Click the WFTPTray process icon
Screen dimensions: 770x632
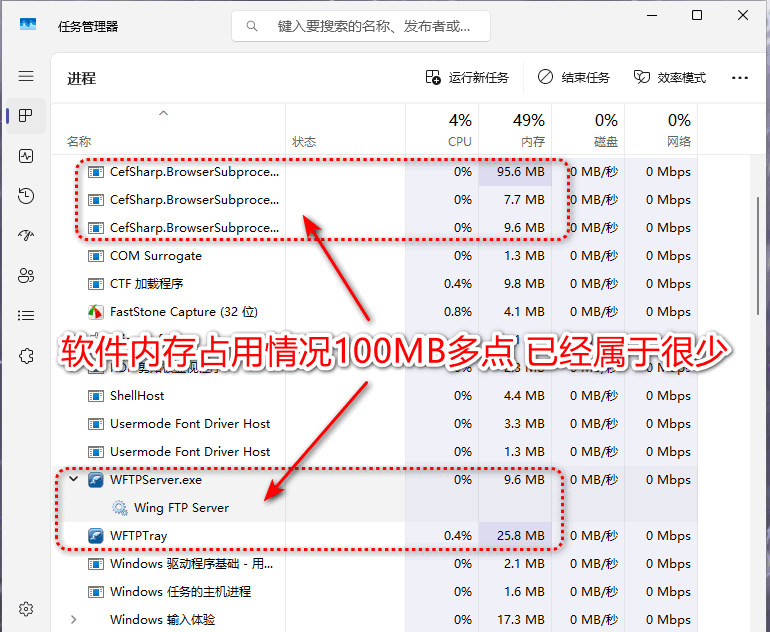[95, 536]
